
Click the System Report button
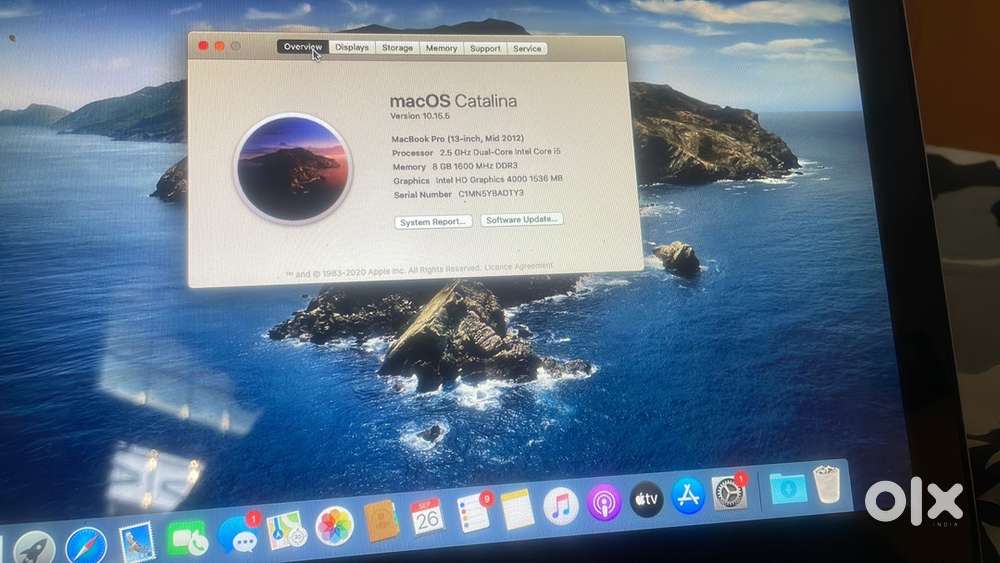pyautogui.click(x=433, y=221)
